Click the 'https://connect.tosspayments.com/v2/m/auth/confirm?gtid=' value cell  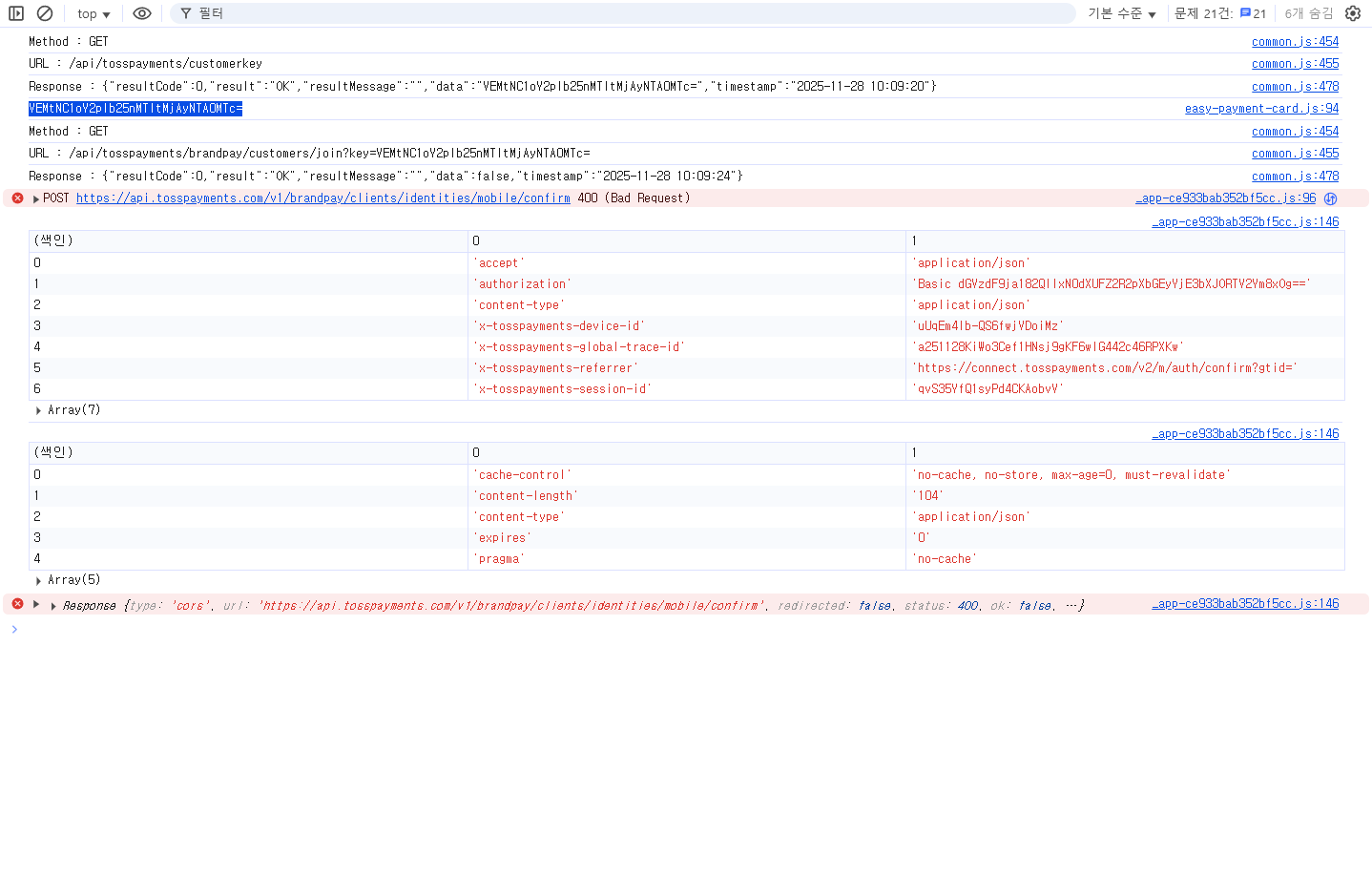(1125, 368)
